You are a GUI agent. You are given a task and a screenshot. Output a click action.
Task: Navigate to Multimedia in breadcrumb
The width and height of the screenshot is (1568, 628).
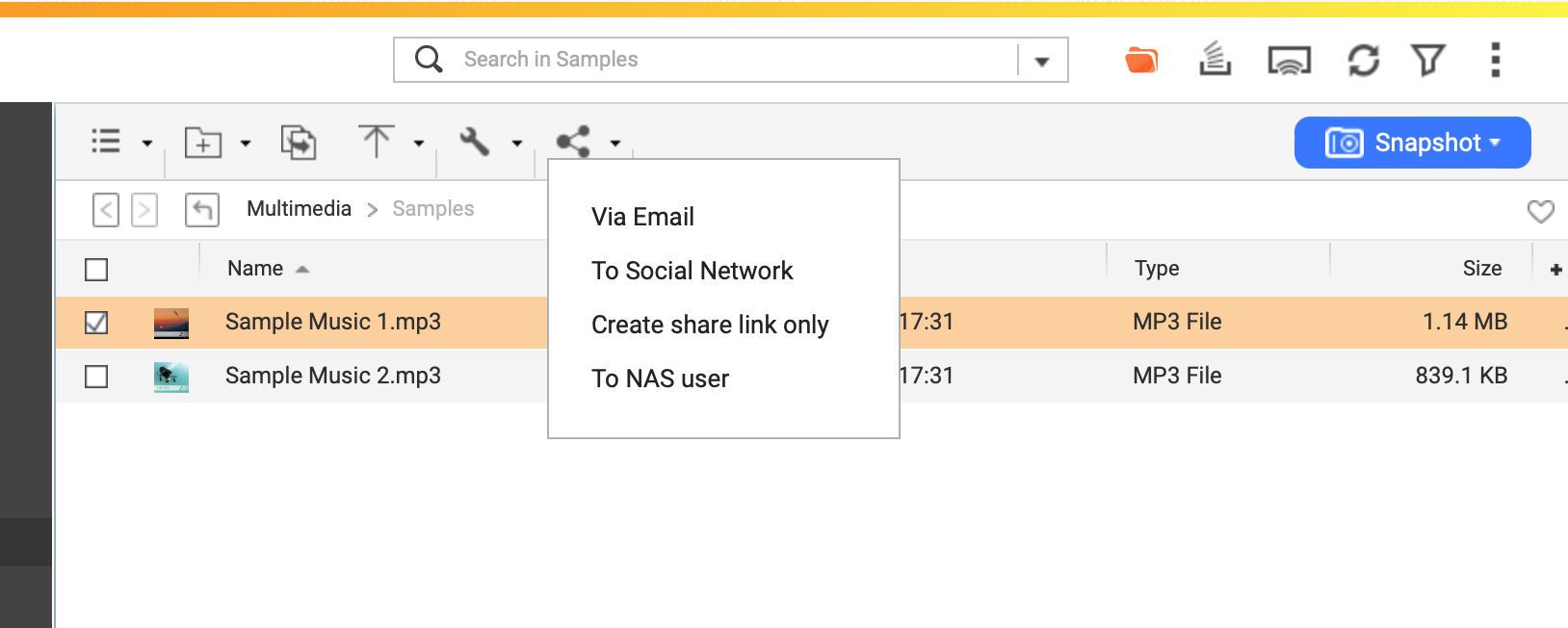[x=299, y=209]
